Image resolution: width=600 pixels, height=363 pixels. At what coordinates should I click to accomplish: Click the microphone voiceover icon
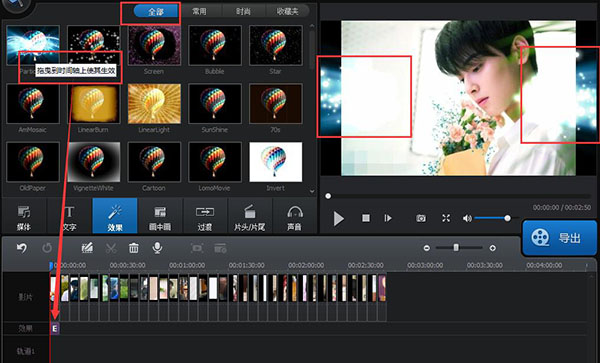click(x=157, y=248)
